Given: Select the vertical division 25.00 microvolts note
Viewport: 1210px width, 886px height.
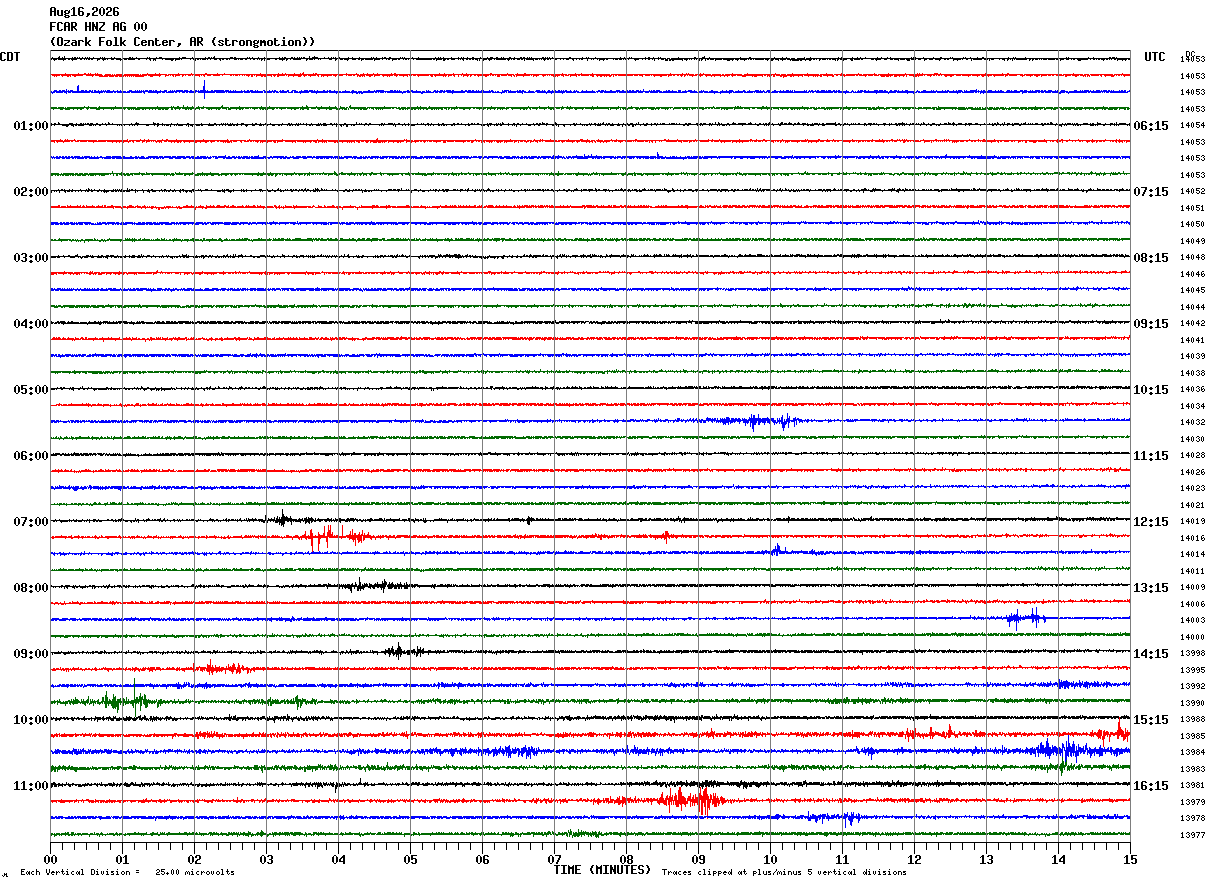Looking at the screenshot, I should (127, 873).
